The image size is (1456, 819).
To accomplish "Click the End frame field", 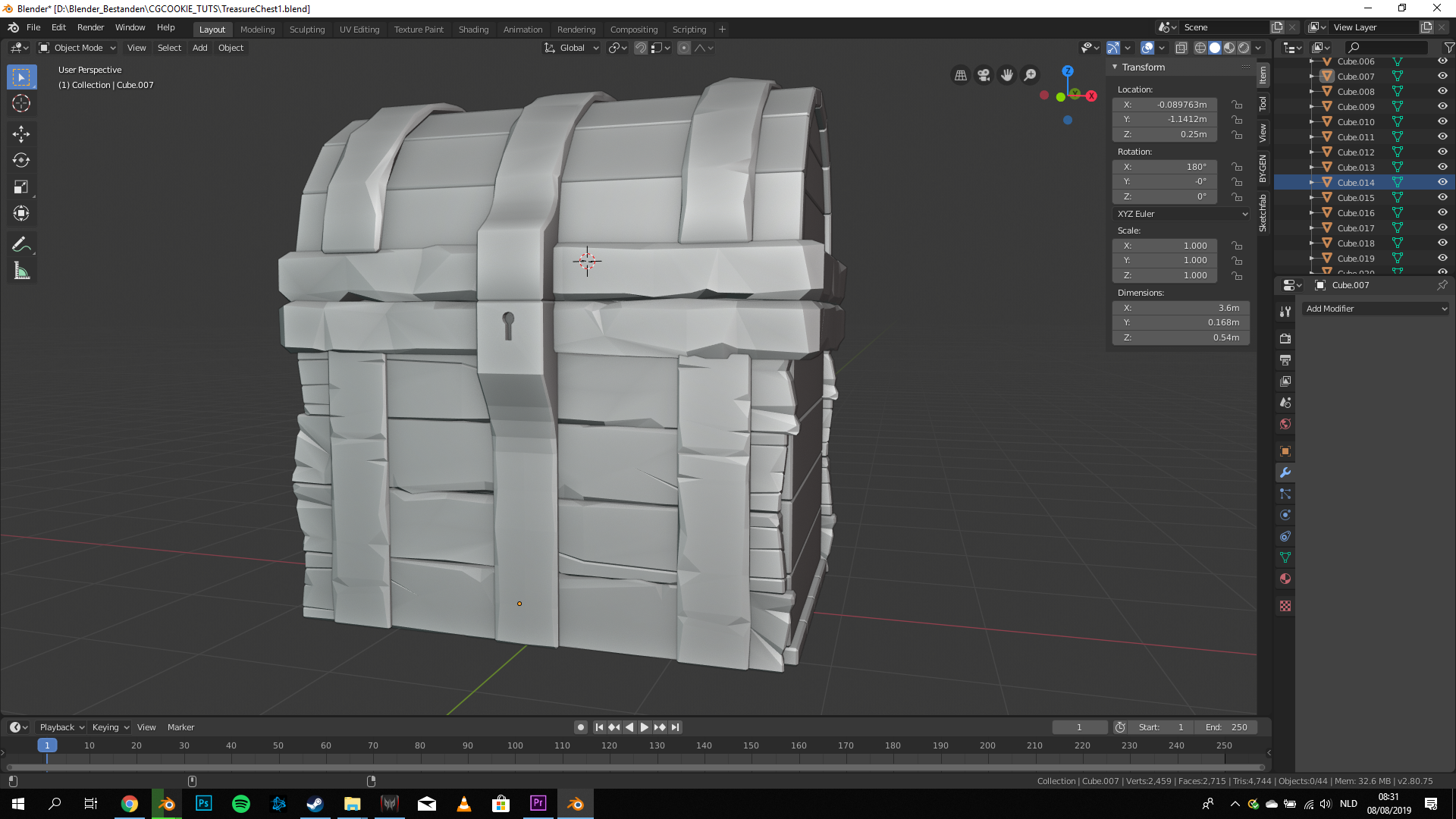I will coord(1226,727).
